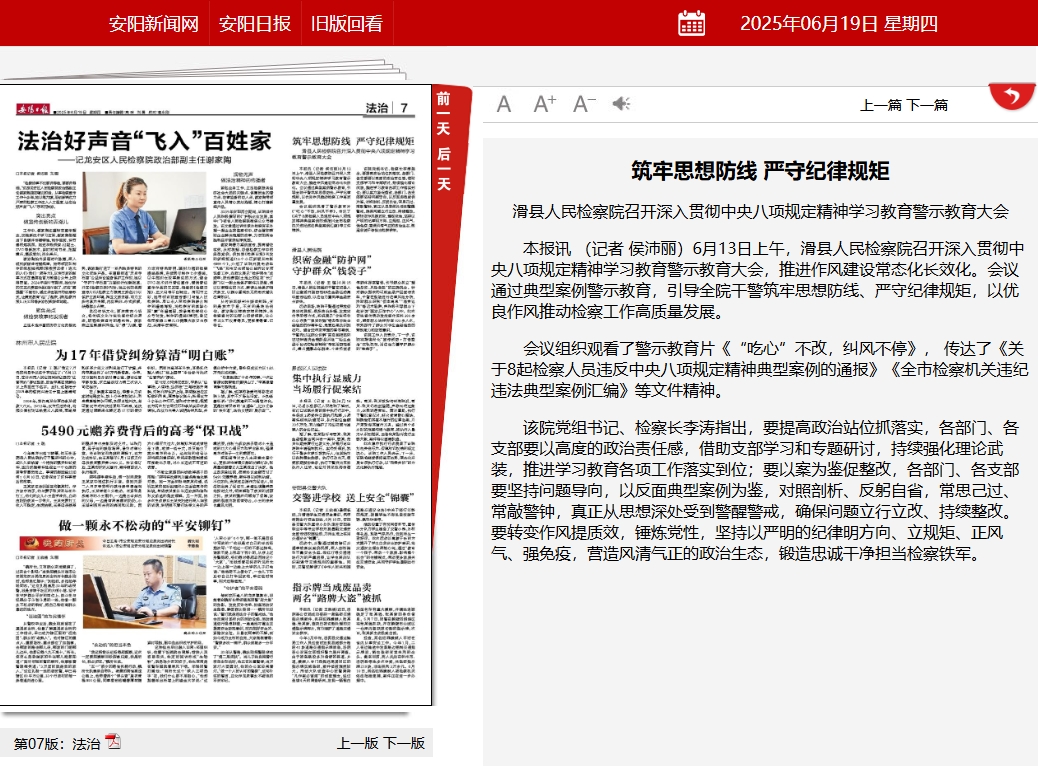Reset font size with plain A icon
The width and height of the screenshot is (1038, 768).
coord(504,104)
